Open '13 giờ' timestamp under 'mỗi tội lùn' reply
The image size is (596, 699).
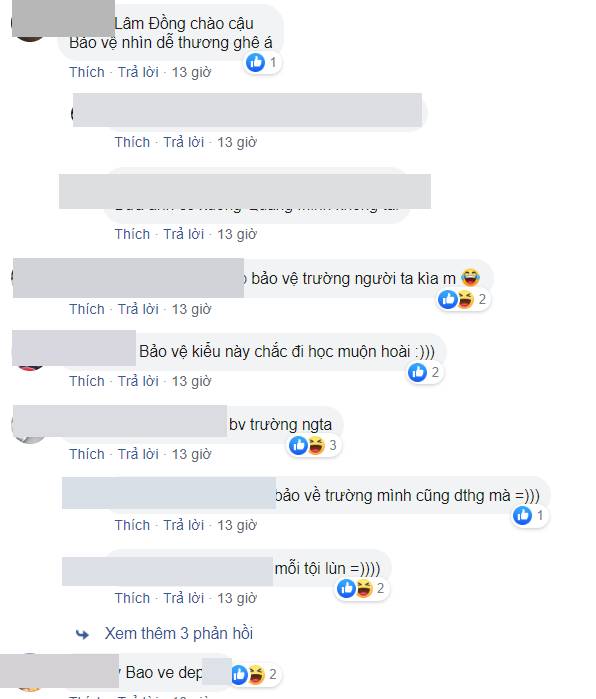click(x=237, y=598)
